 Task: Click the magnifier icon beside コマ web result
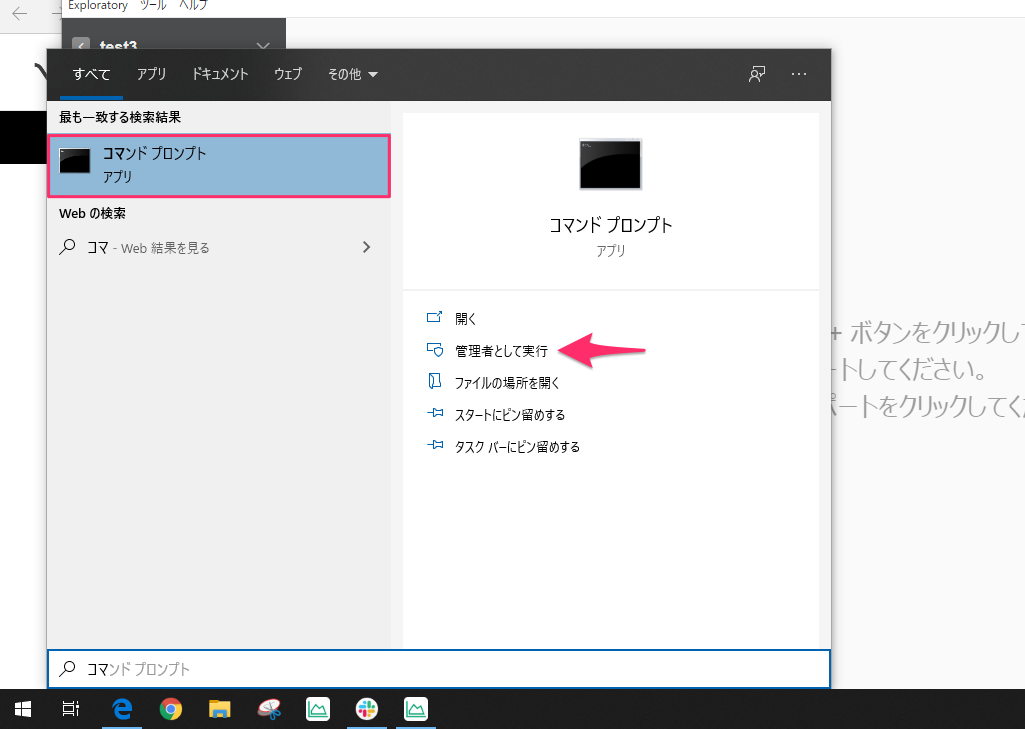(x=67, y=247)
